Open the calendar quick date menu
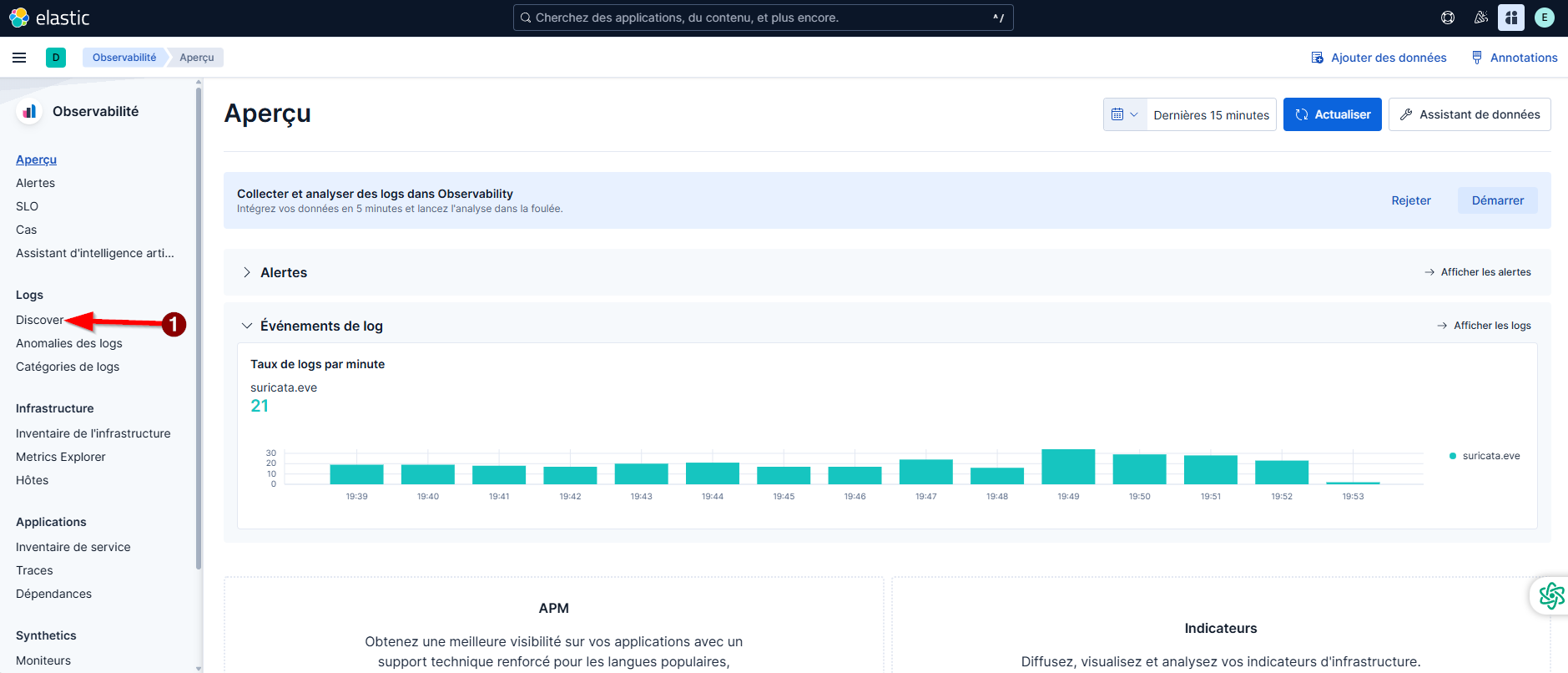Screen dimensions: 1568x673 [1124, 114]
